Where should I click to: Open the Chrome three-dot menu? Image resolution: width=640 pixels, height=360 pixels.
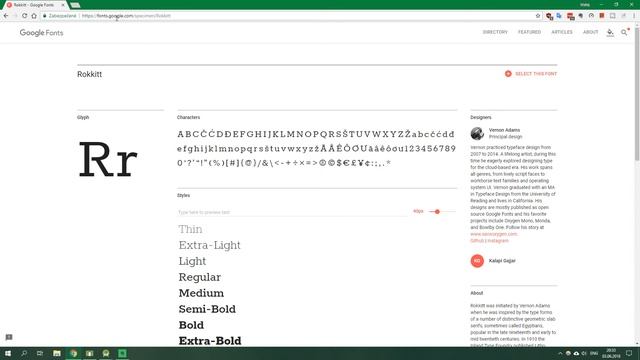pyautogui.click(x=634, y=16)
